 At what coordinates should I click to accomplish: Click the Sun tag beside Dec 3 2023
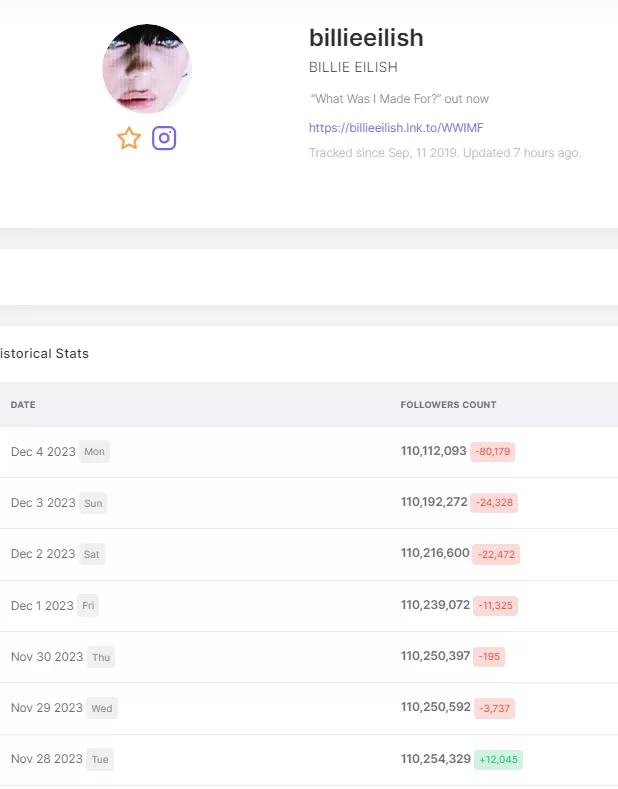(93, 503)
